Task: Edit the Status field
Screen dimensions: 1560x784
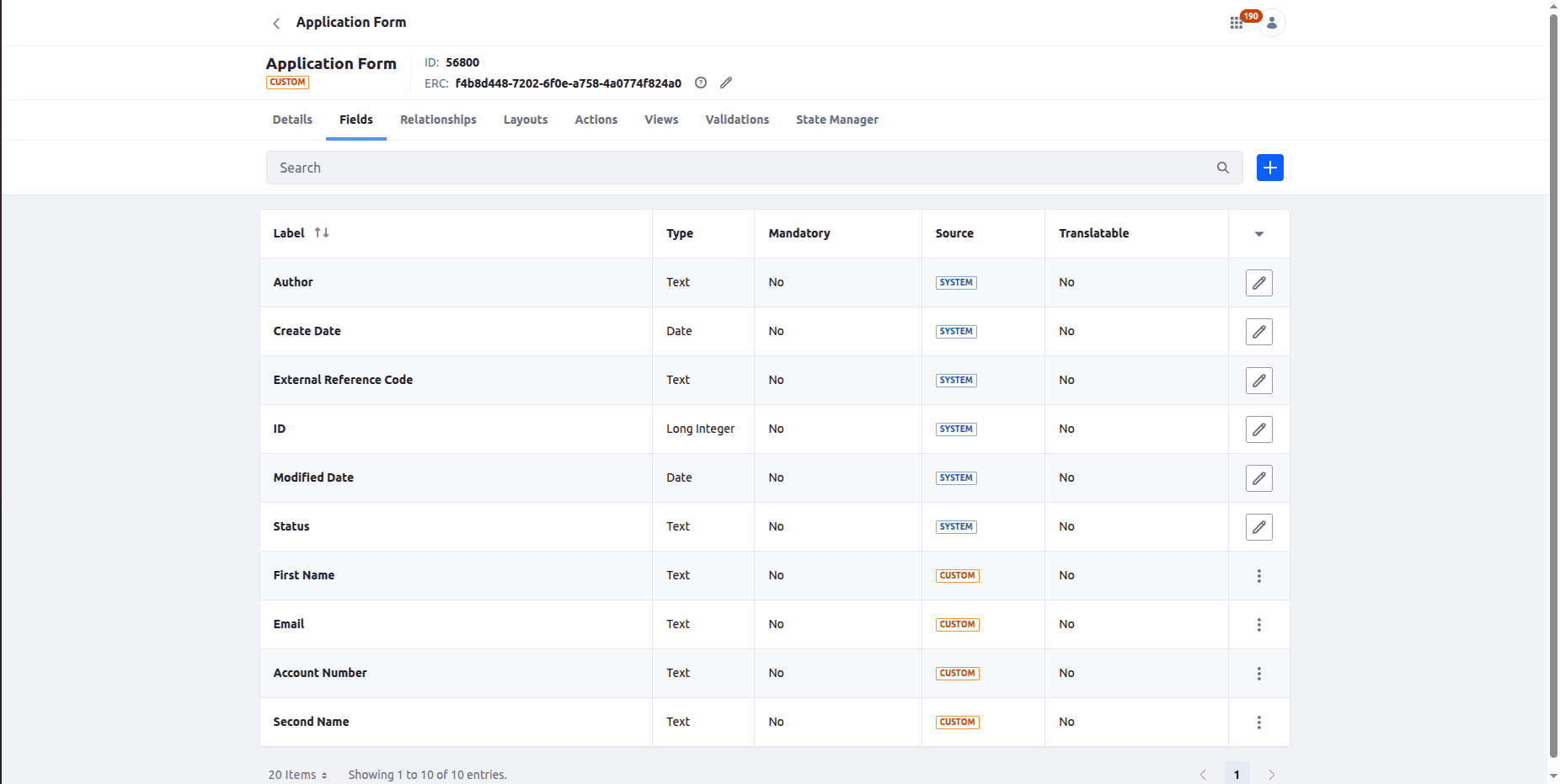Action: 1259,527
